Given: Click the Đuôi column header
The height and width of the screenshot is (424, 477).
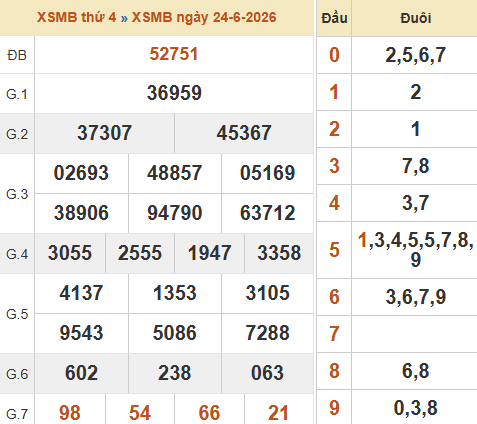Looking at the screenshot, I should [x=416, y=18].
